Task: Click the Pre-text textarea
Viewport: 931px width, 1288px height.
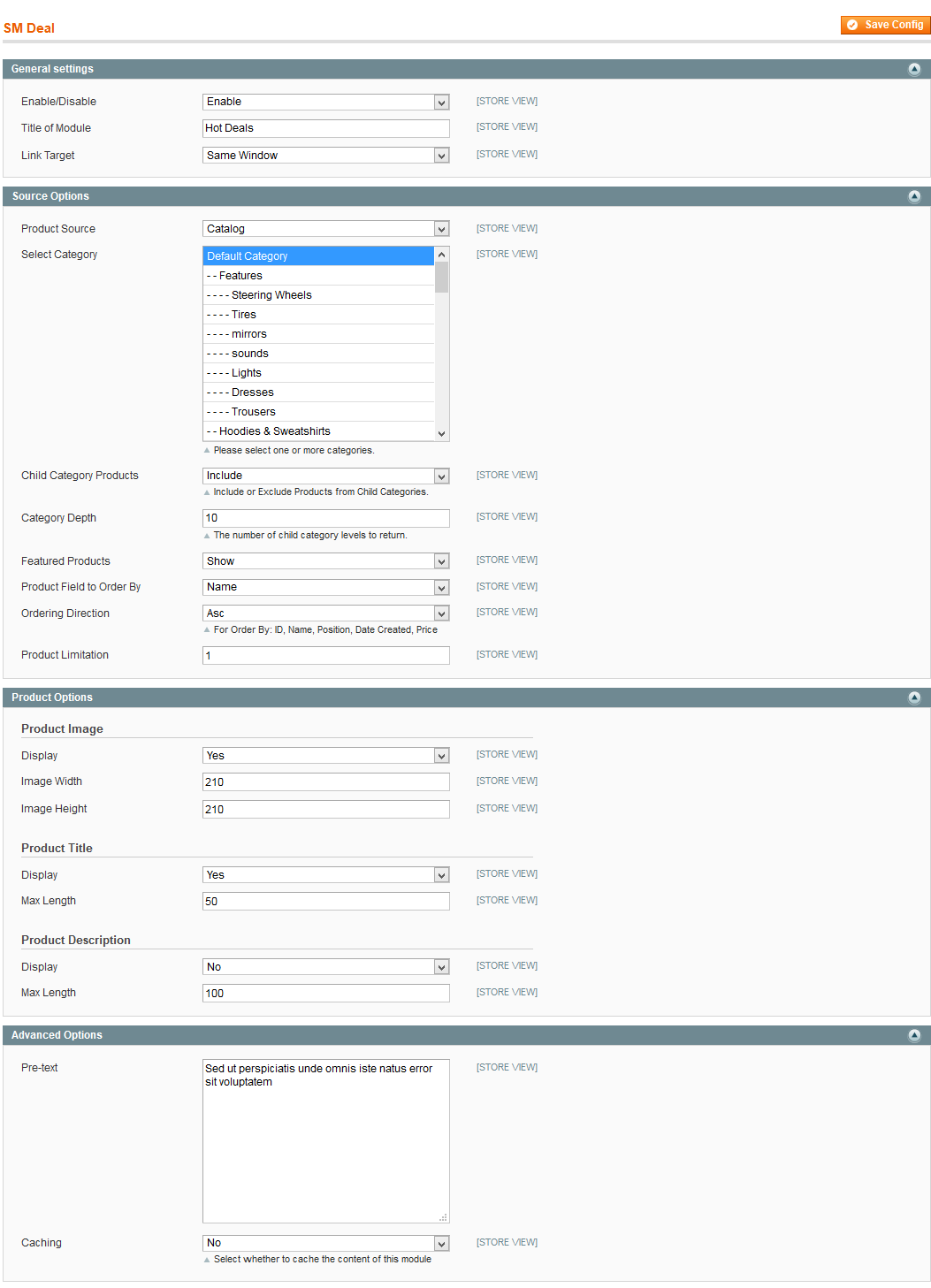Action: point(326,1141)
